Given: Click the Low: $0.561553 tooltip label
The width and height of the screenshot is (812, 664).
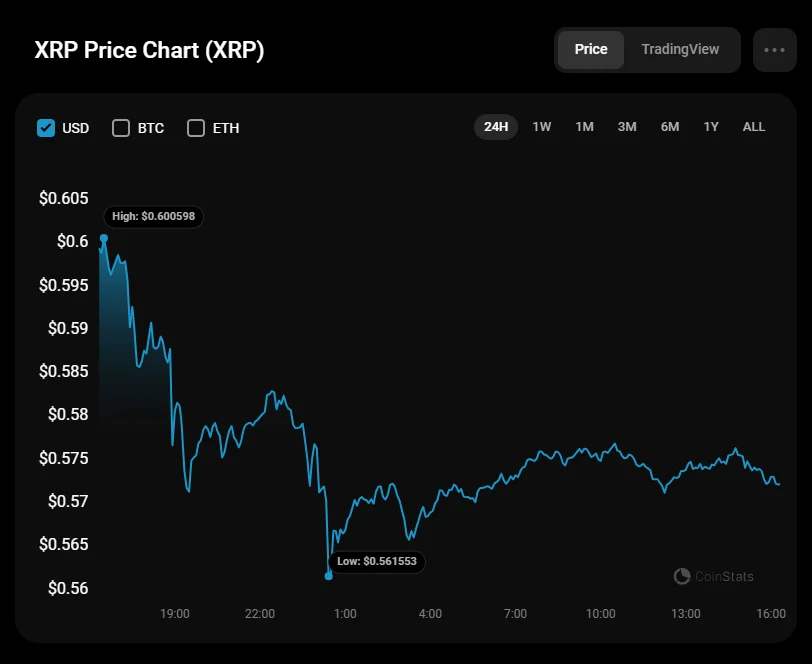Looking at the screenshot, I should click(x=377, y=562).
